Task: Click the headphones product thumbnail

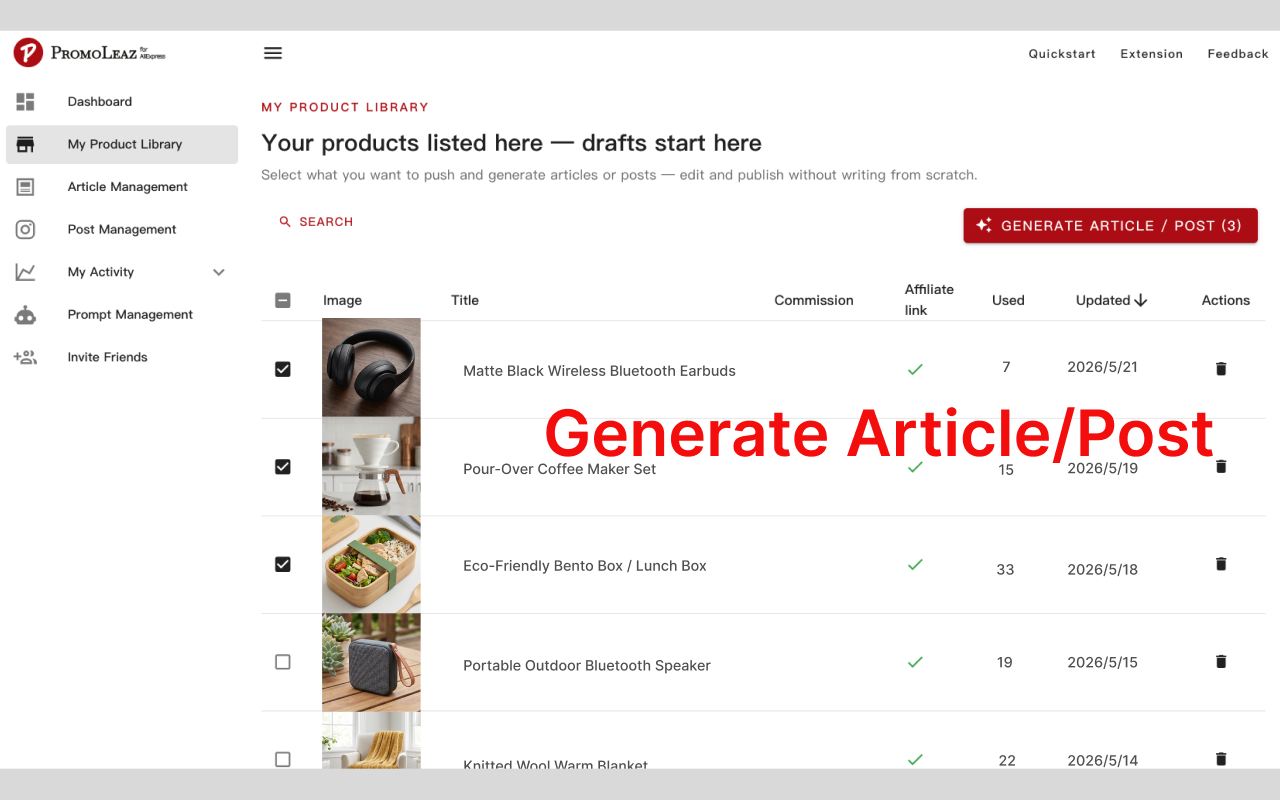Action: pyautogui.click(x=371, y=368)
